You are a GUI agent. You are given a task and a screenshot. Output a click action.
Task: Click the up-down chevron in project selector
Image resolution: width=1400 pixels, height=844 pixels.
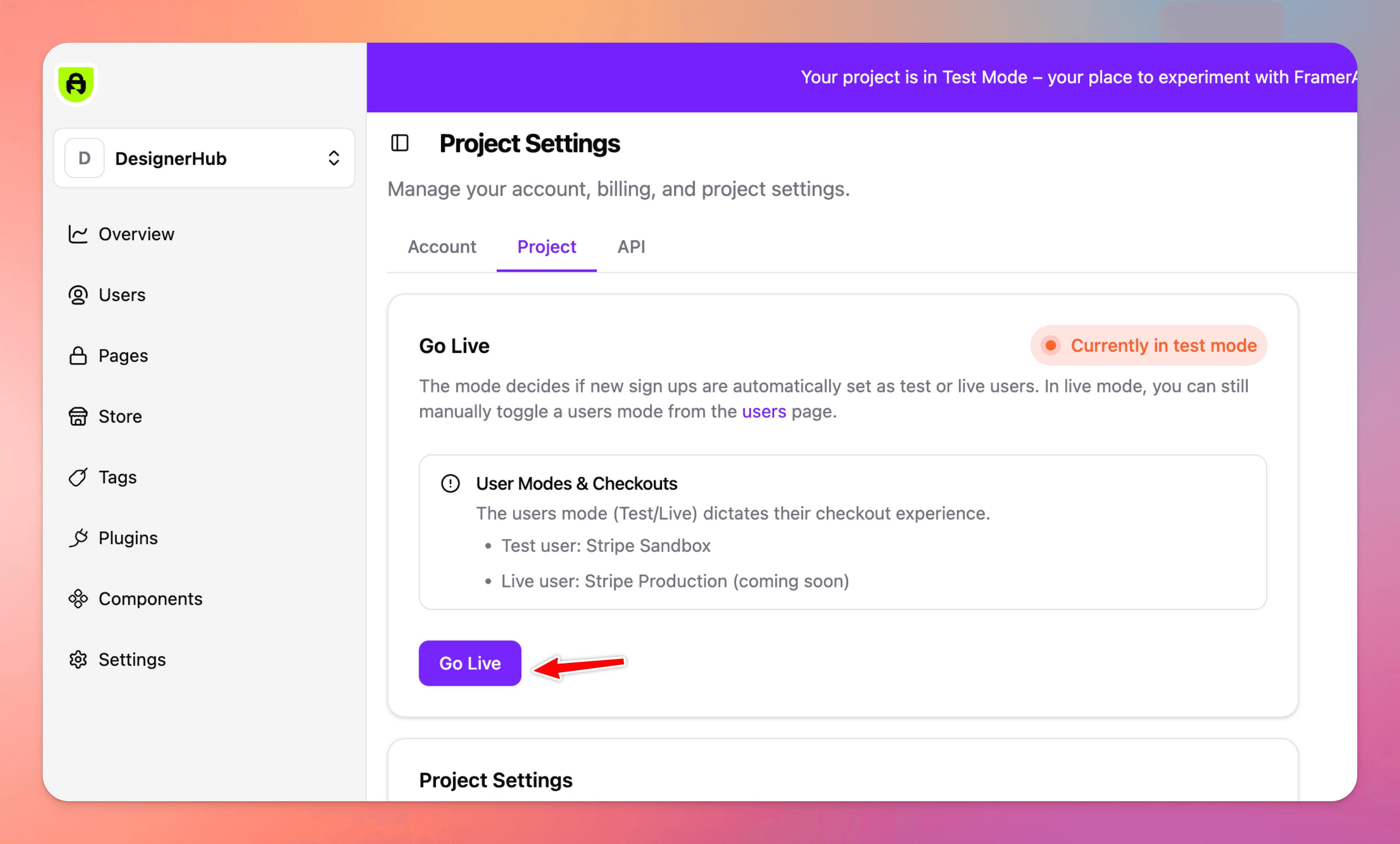click(x=334, y=158)
